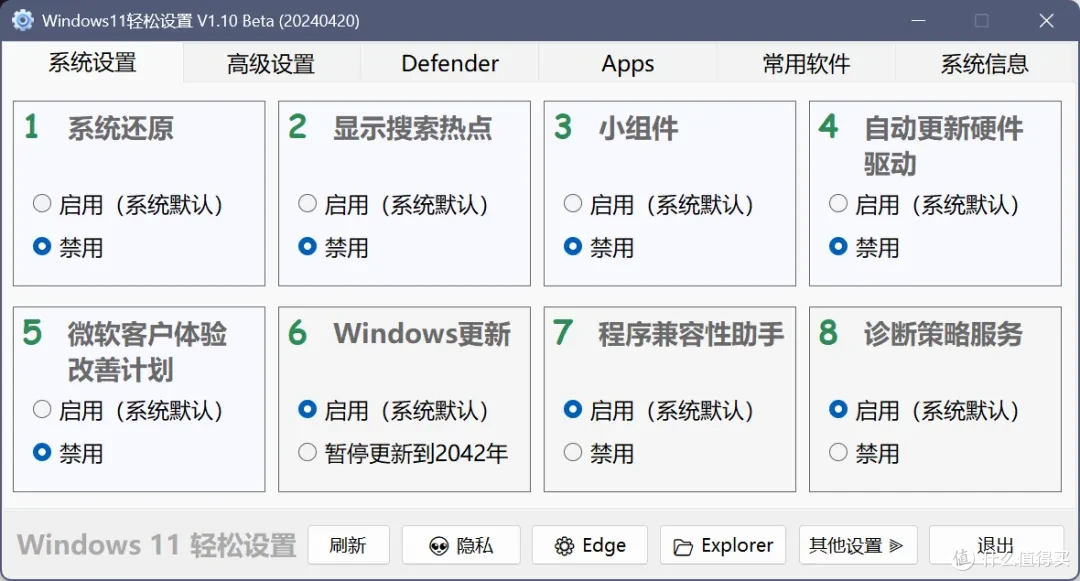
Task: Switch to the Apps tab
Action: (x=627, y=64)
